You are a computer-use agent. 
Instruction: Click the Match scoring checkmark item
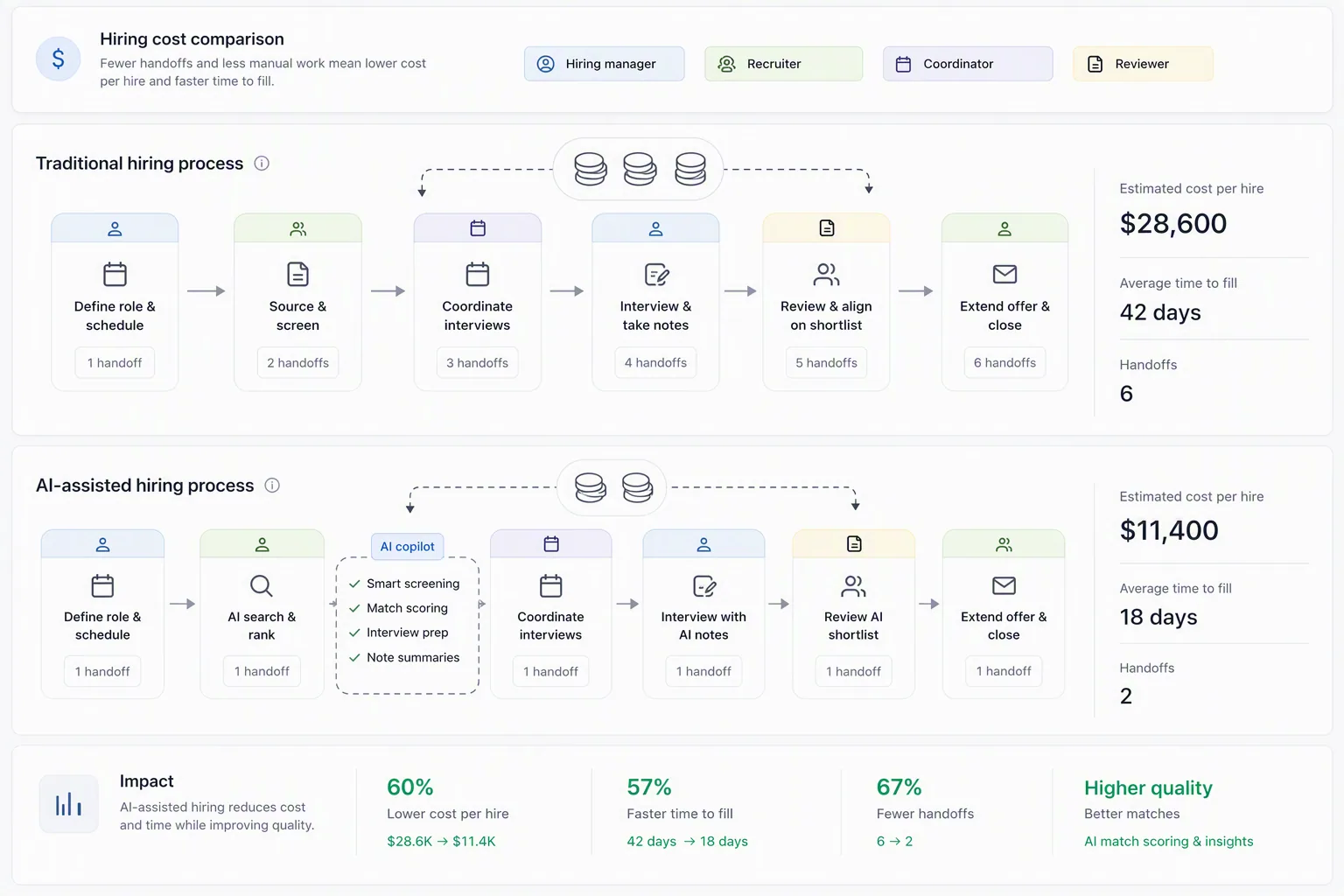398,608
